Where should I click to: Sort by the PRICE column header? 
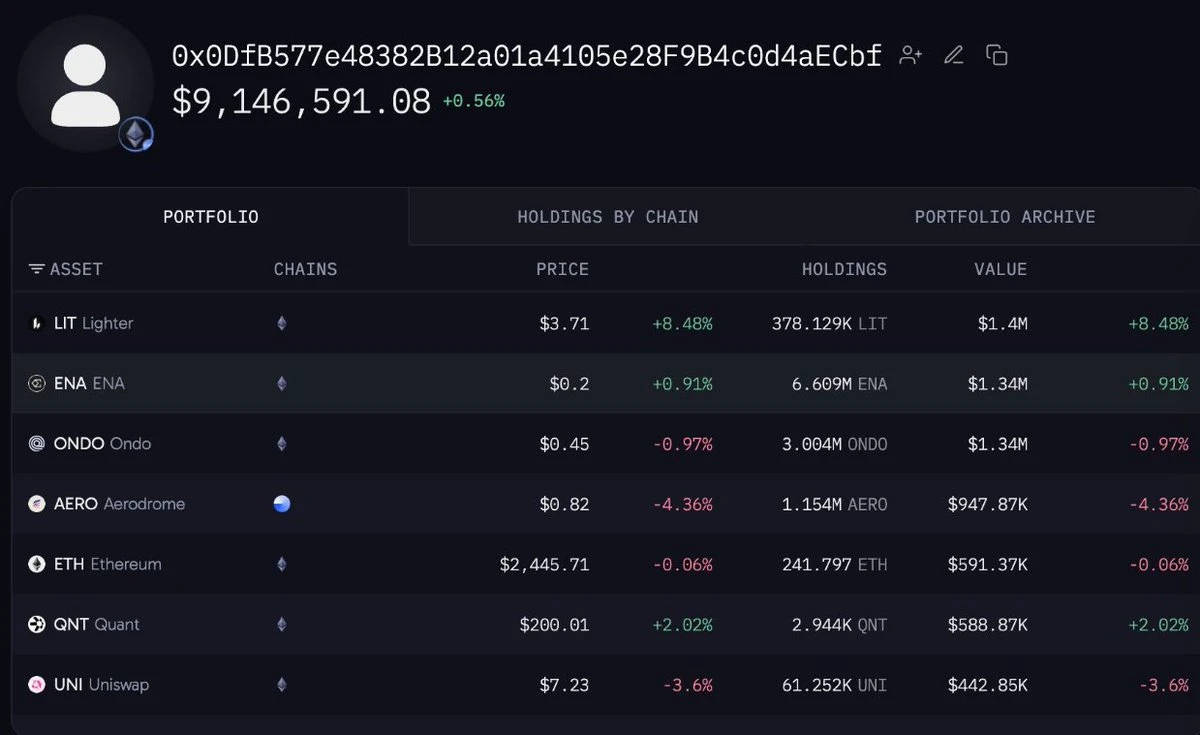click(562, 269)
